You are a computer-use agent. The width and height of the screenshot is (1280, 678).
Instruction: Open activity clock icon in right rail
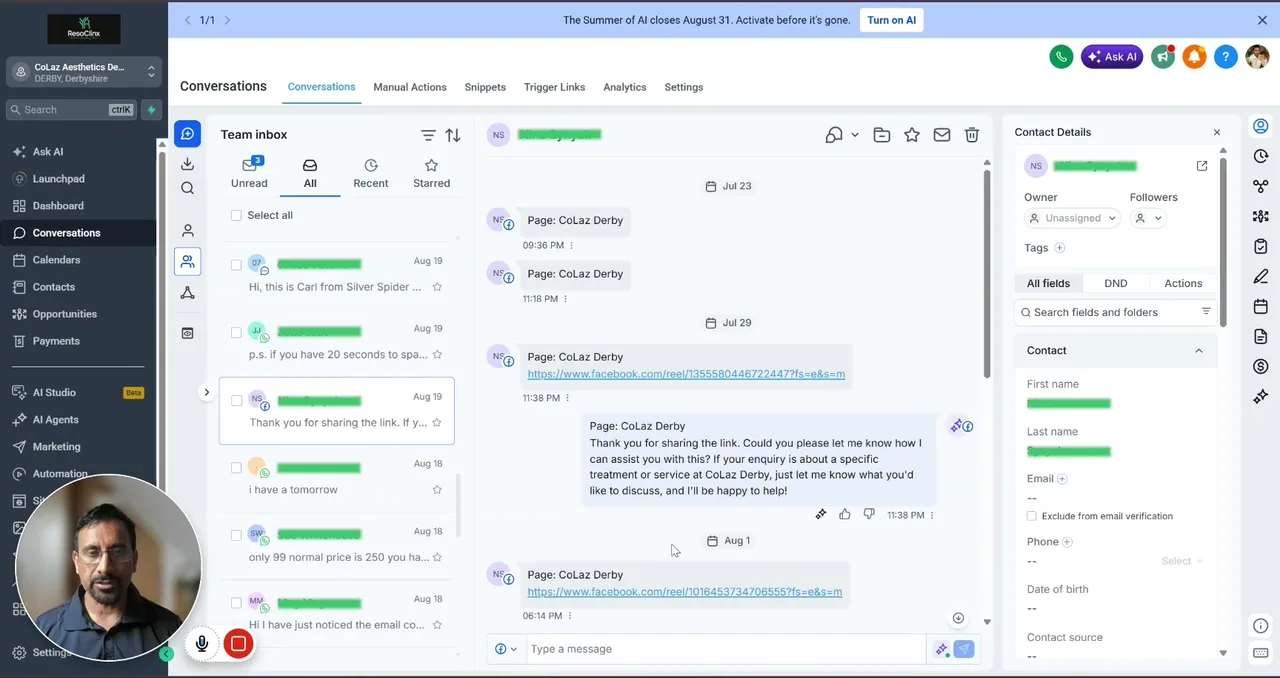click(1261, 157)
